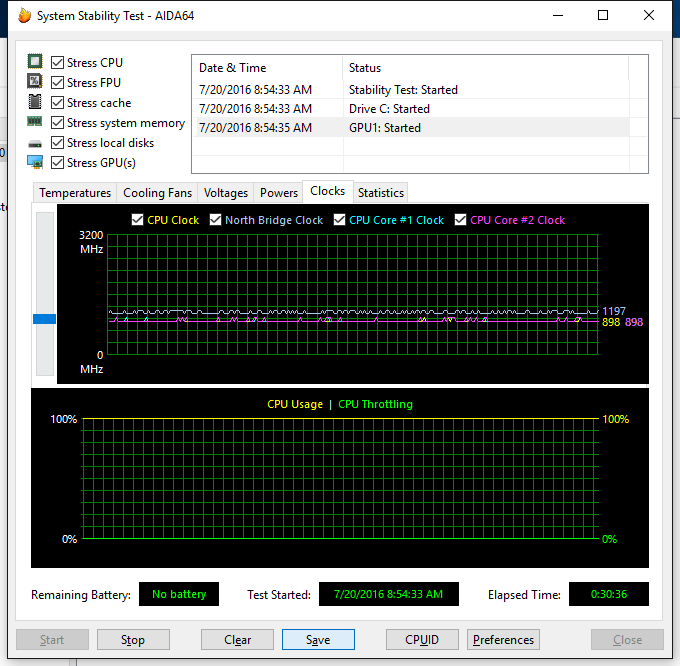Hide the CPU Clock graph line
The width and height of the screenshot is (680, 666).
(x=137, y=220)
